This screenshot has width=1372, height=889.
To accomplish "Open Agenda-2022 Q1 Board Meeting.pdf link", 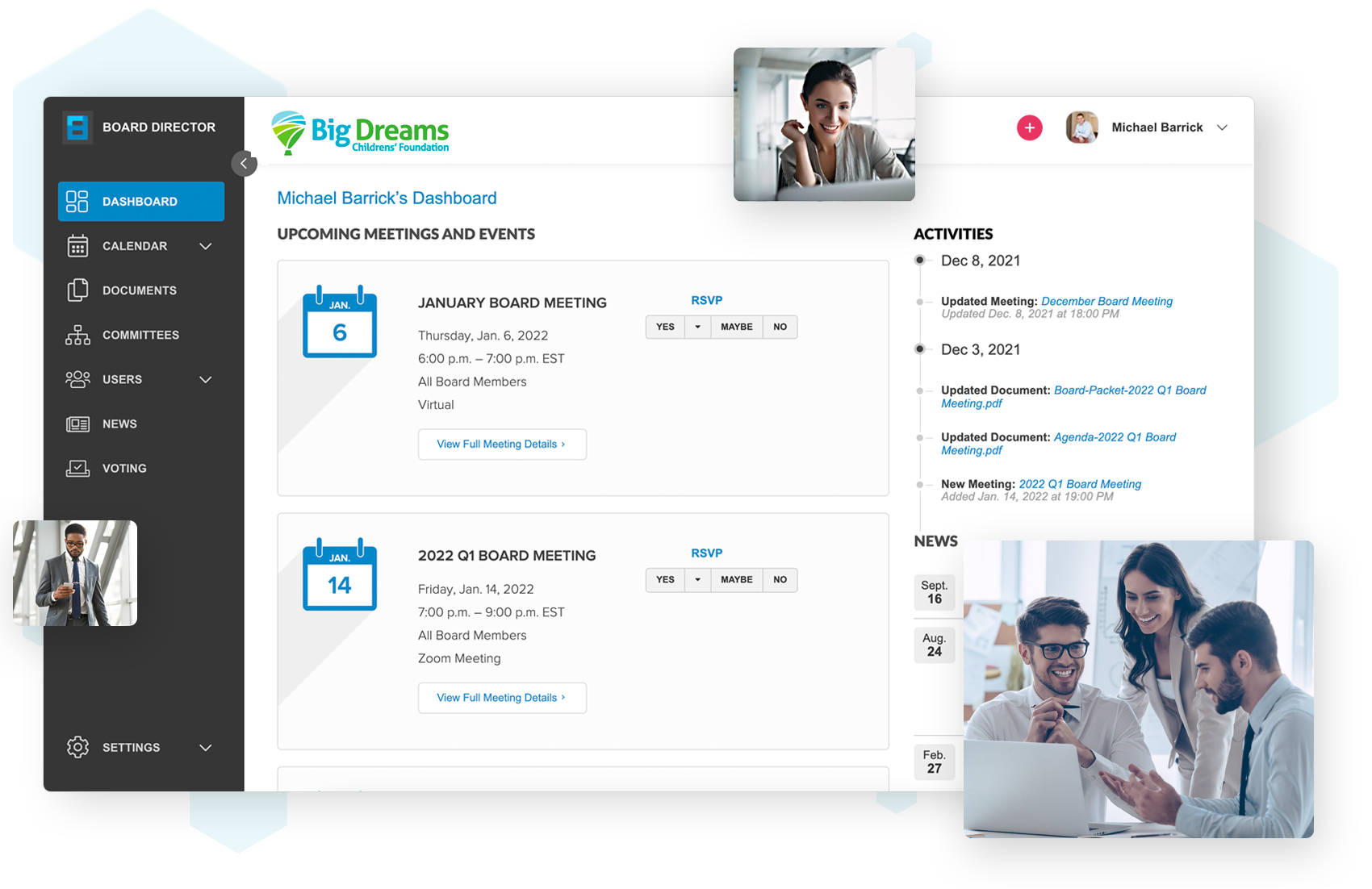I will (1058, 444).
